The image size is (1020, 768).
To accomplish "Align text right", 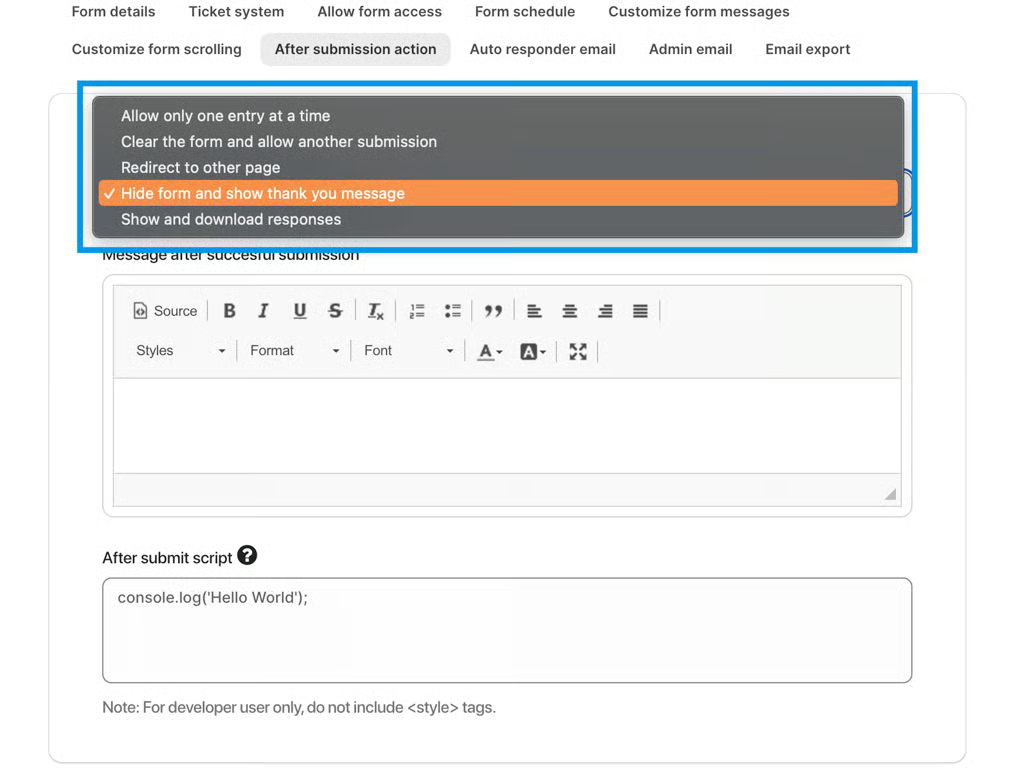I will click(605, 311).
